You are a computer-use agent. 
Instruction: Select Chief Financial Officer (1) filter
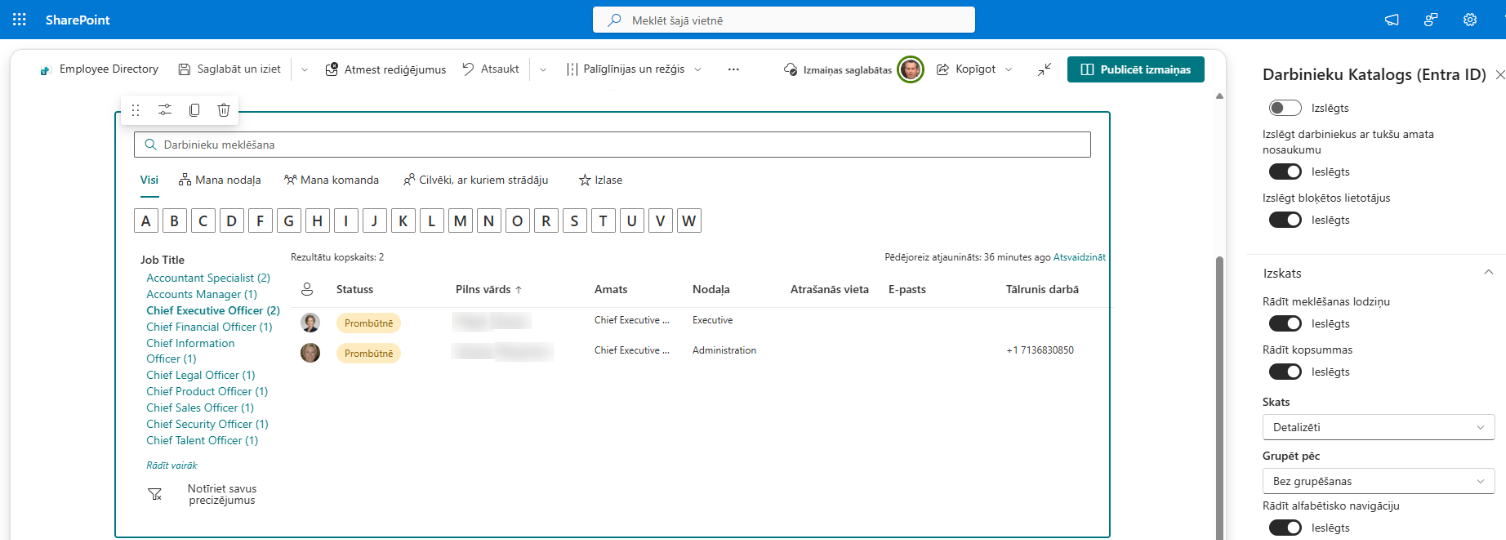[209, 327]
